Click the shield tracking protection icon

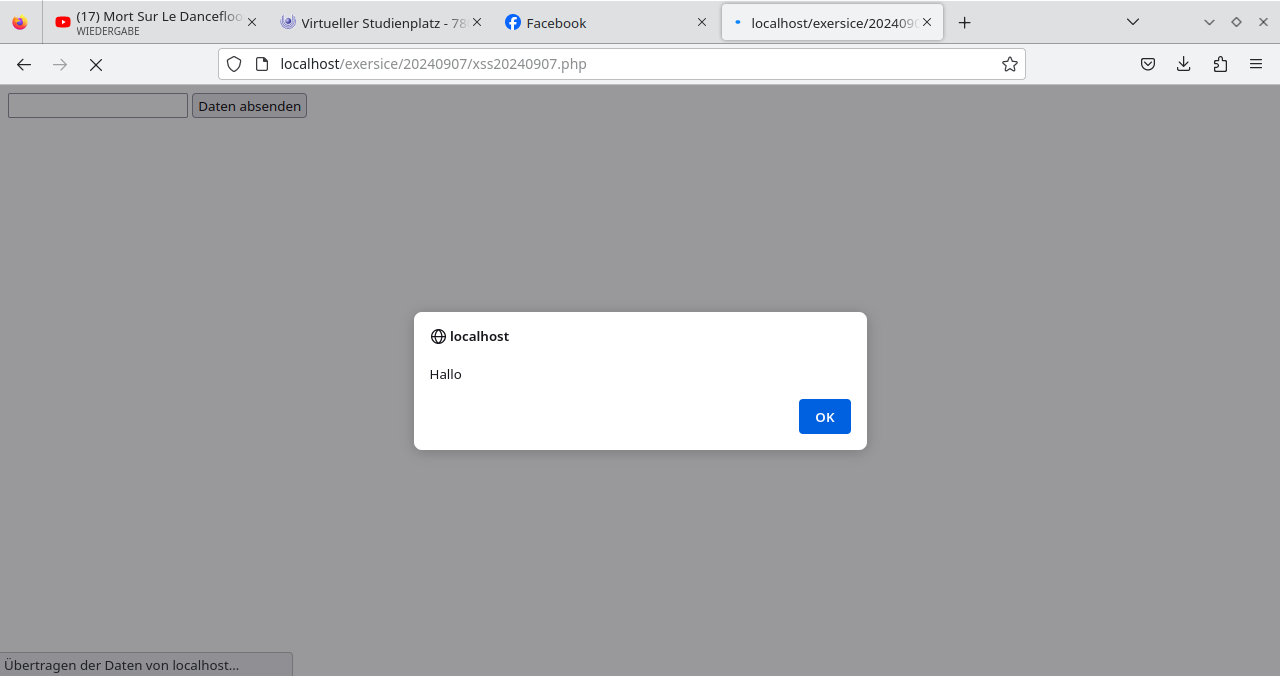click(234, 64)
